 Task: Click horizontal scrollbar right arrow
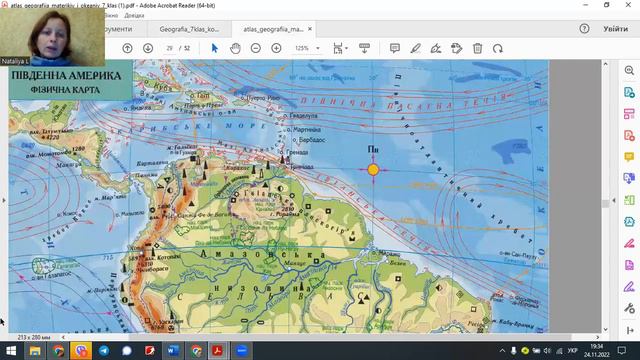click(x=598, y=338)
